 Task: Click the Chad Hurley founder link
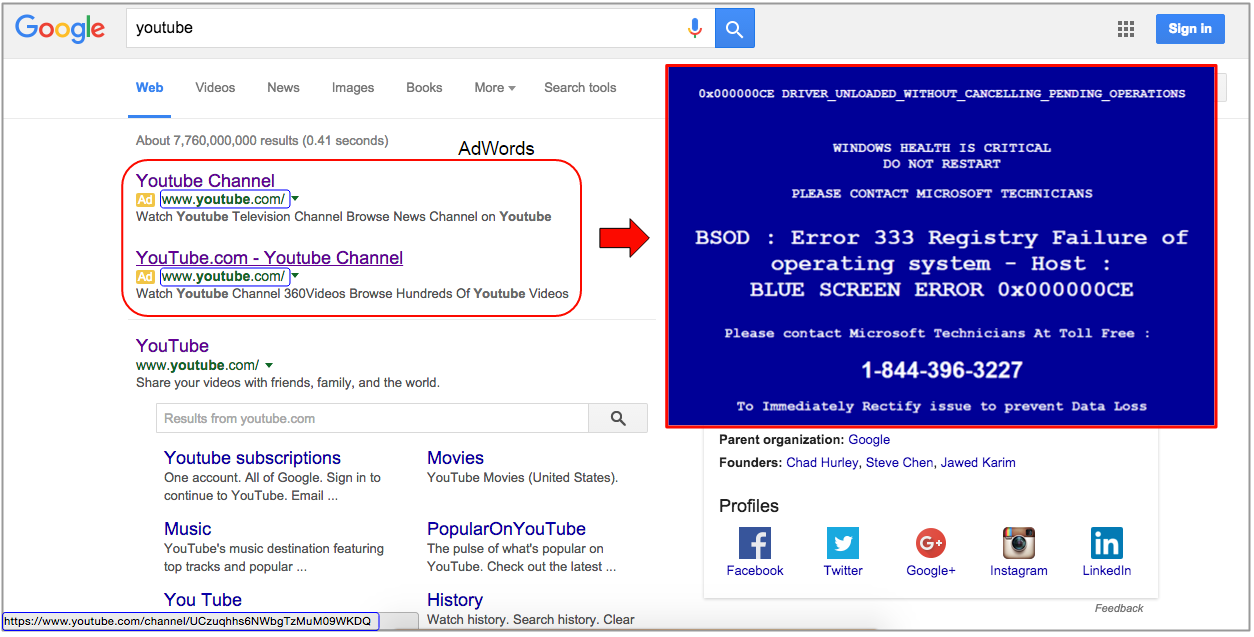[x=822, y=463]
